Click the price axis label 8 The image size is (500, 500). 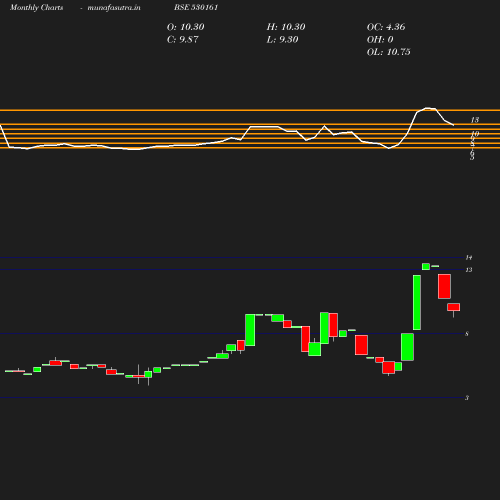tap(467, 334)
